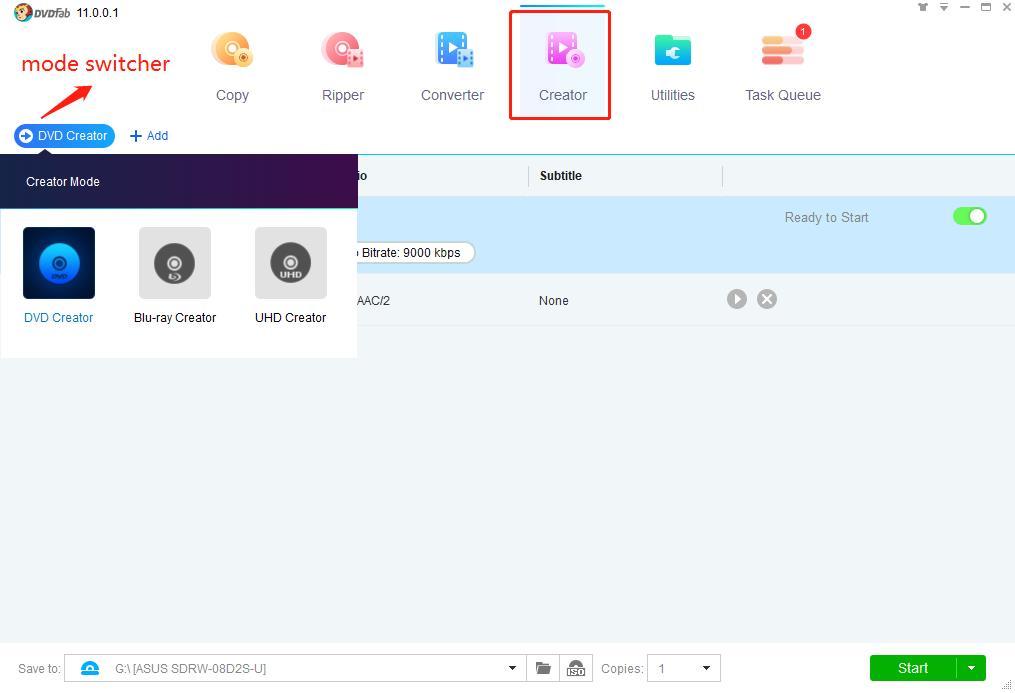Open the Save to drive dropdown
Screen dimensions: 1015x693
pos(512,668)
